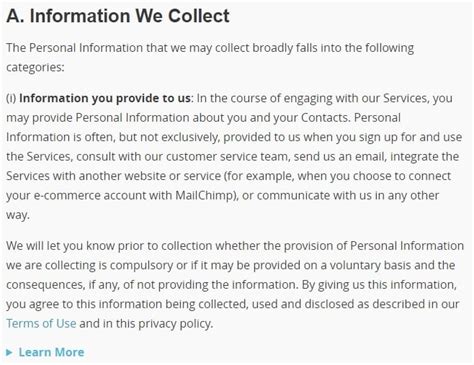This screenshot has height=365, width=474.
Task: Click the word 'categories:' in the intro
Action: coord(35,67)
